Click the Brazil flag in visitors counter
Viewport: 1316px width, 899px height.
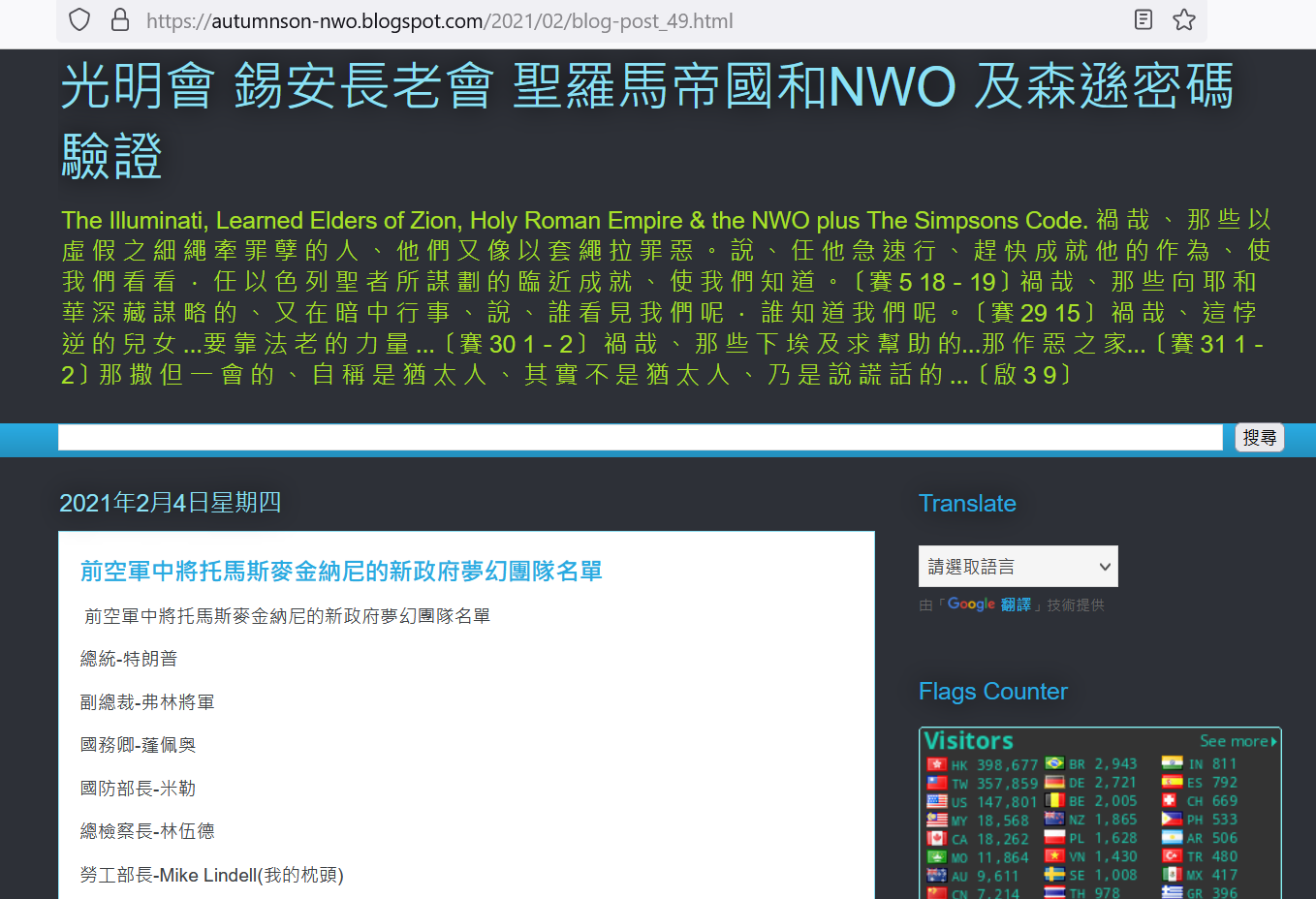(x=1054, y=764)
